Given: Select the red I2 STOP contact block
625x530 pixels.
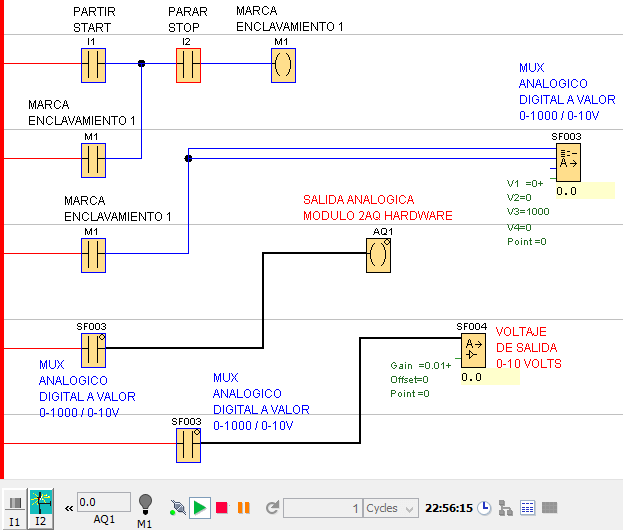Looking at the screenshot, I should tap(188, 65).
